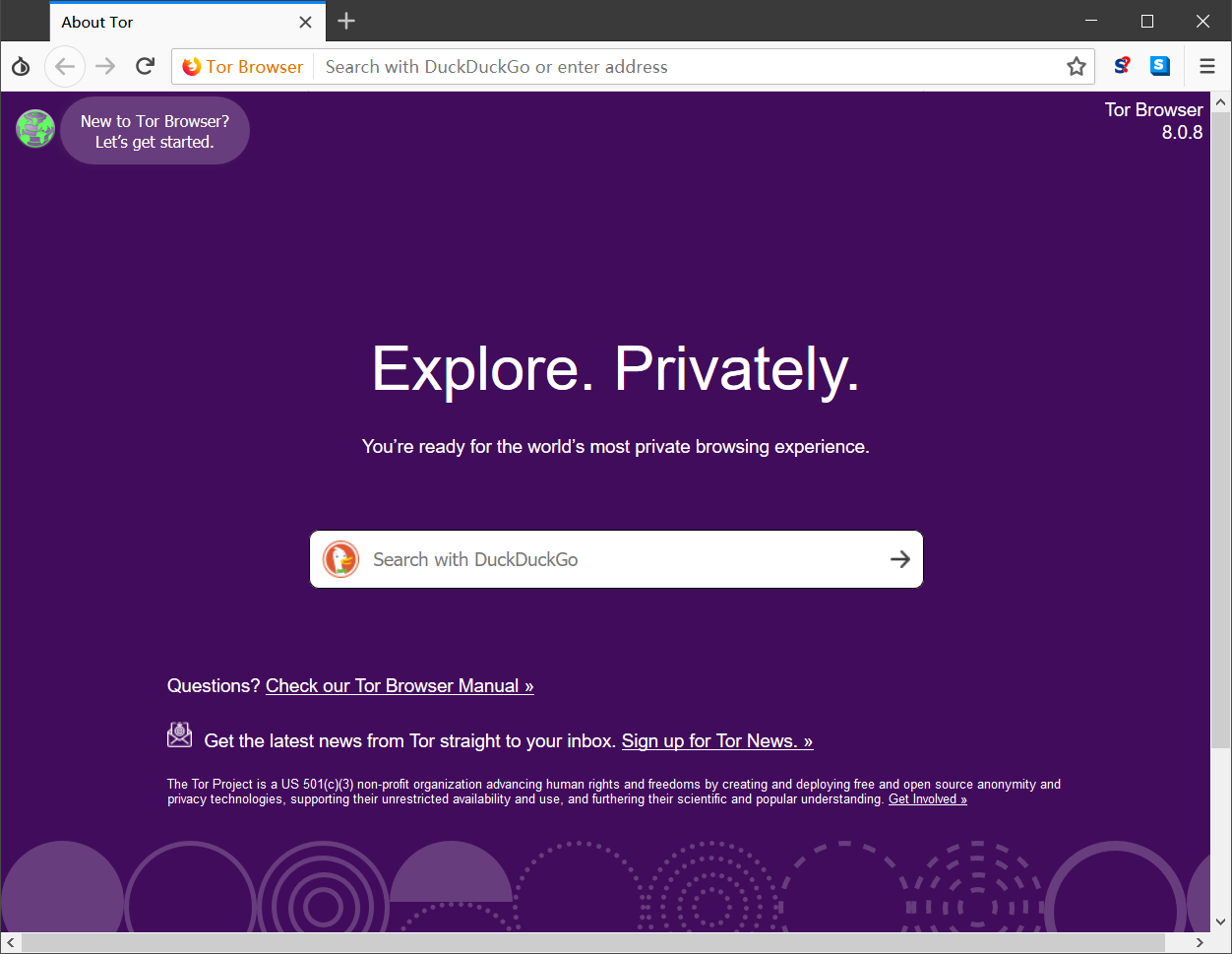Click the Tor Browser identity label in address bar
The width and height of the screenshot is (1232, 954).
(x=243, y=67)
